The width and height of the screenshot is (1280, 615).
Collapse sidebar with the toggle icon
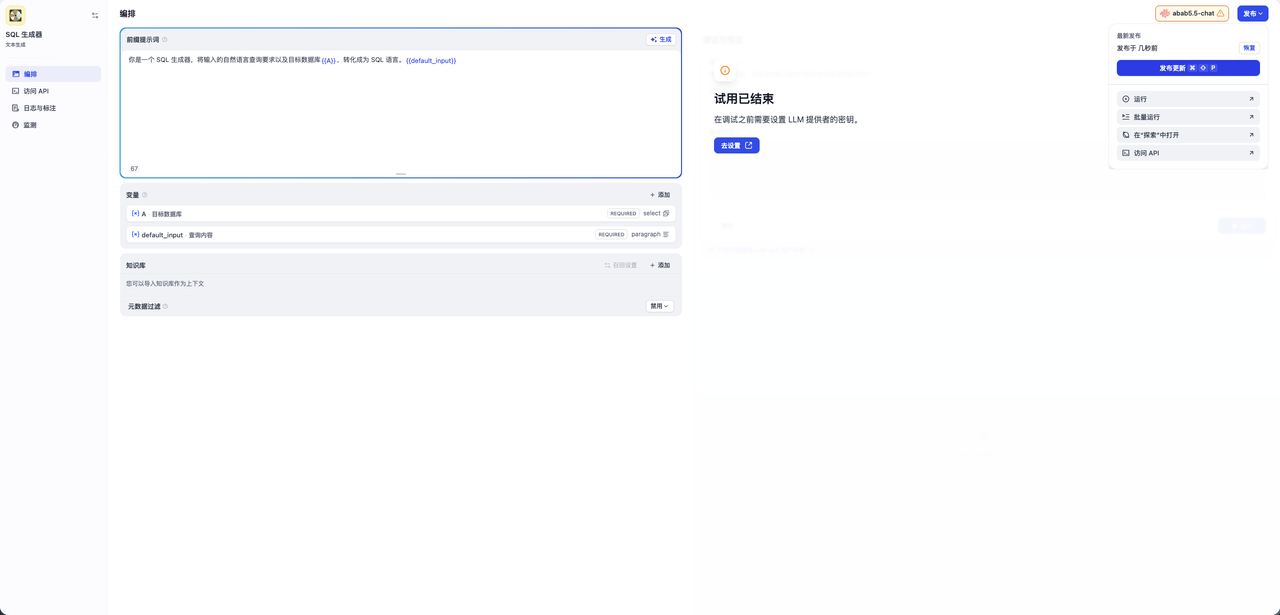tap(95, 16)
